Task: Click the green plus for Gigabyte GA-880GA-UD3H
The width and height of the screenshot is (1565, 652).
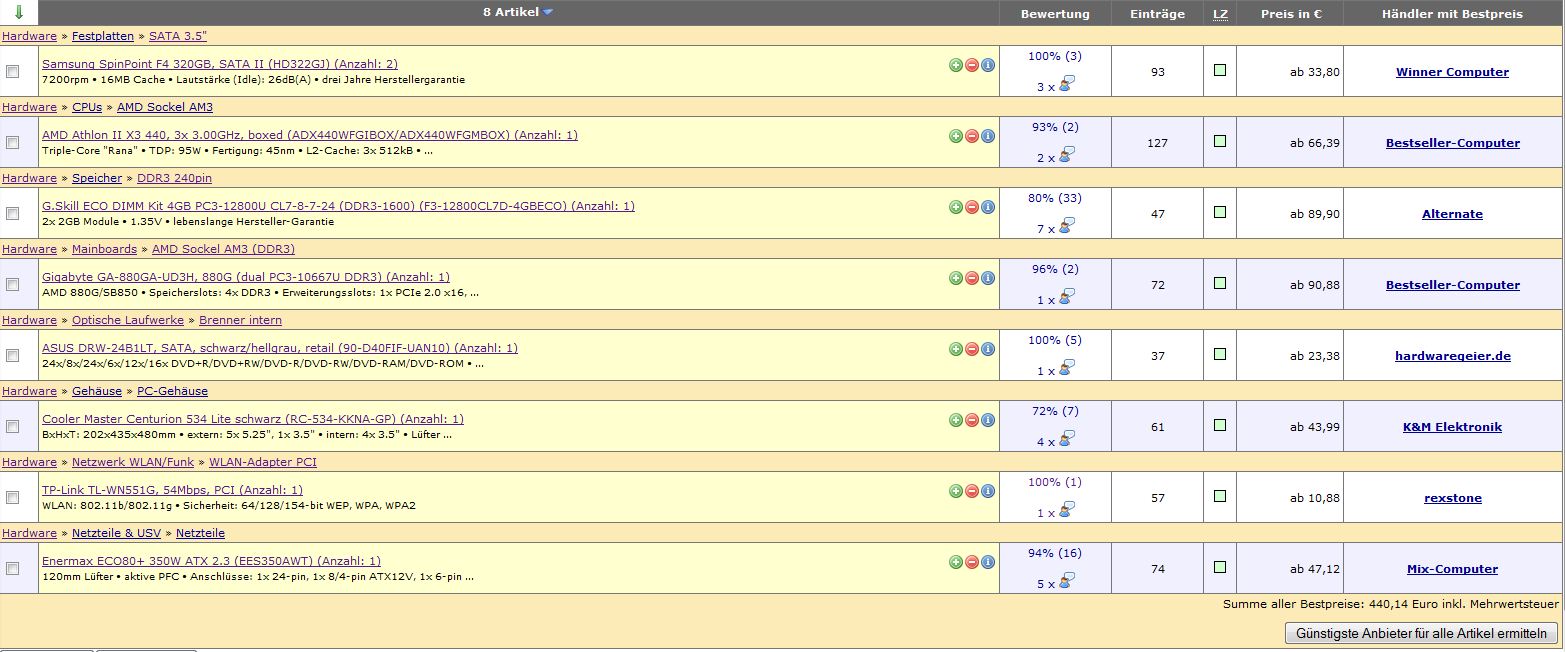Action: click(956, 278)
